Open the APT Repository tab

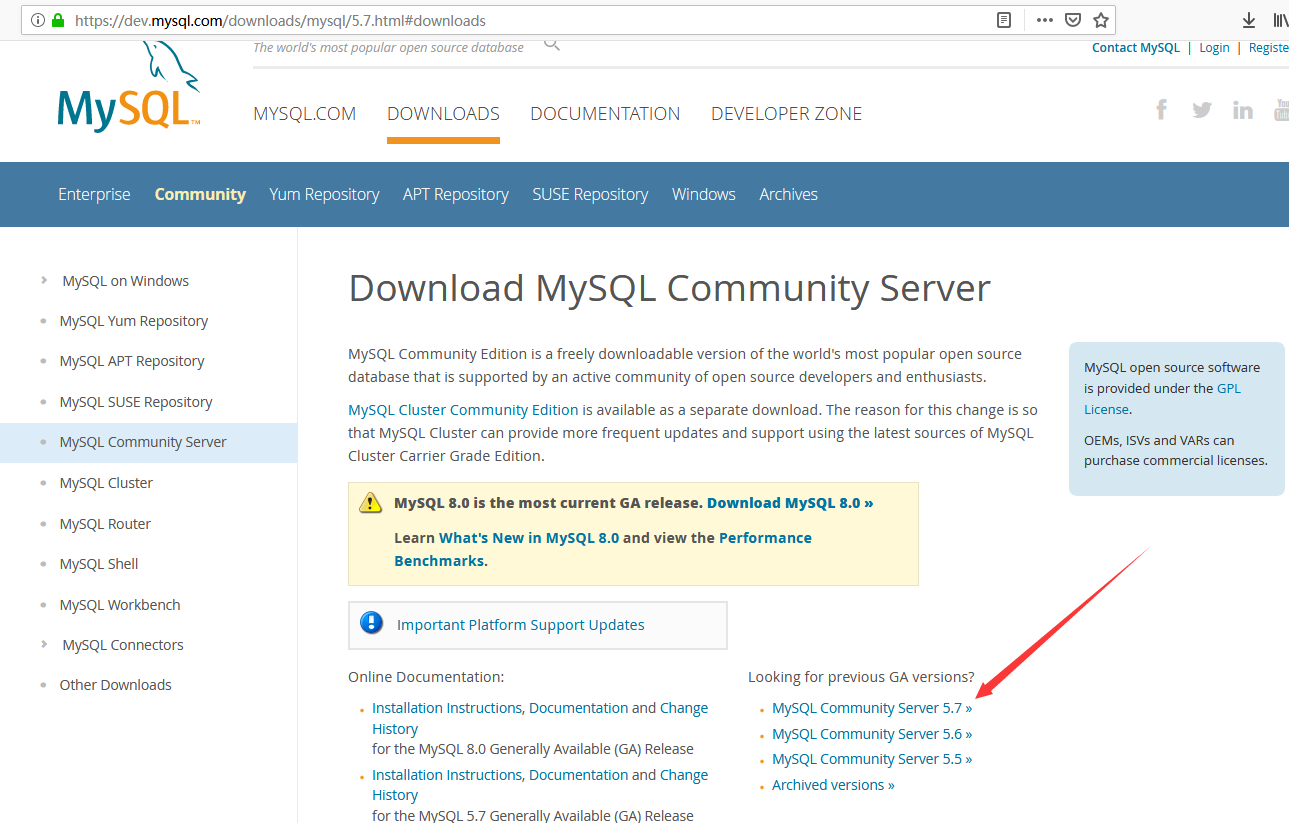coord(456,194)
